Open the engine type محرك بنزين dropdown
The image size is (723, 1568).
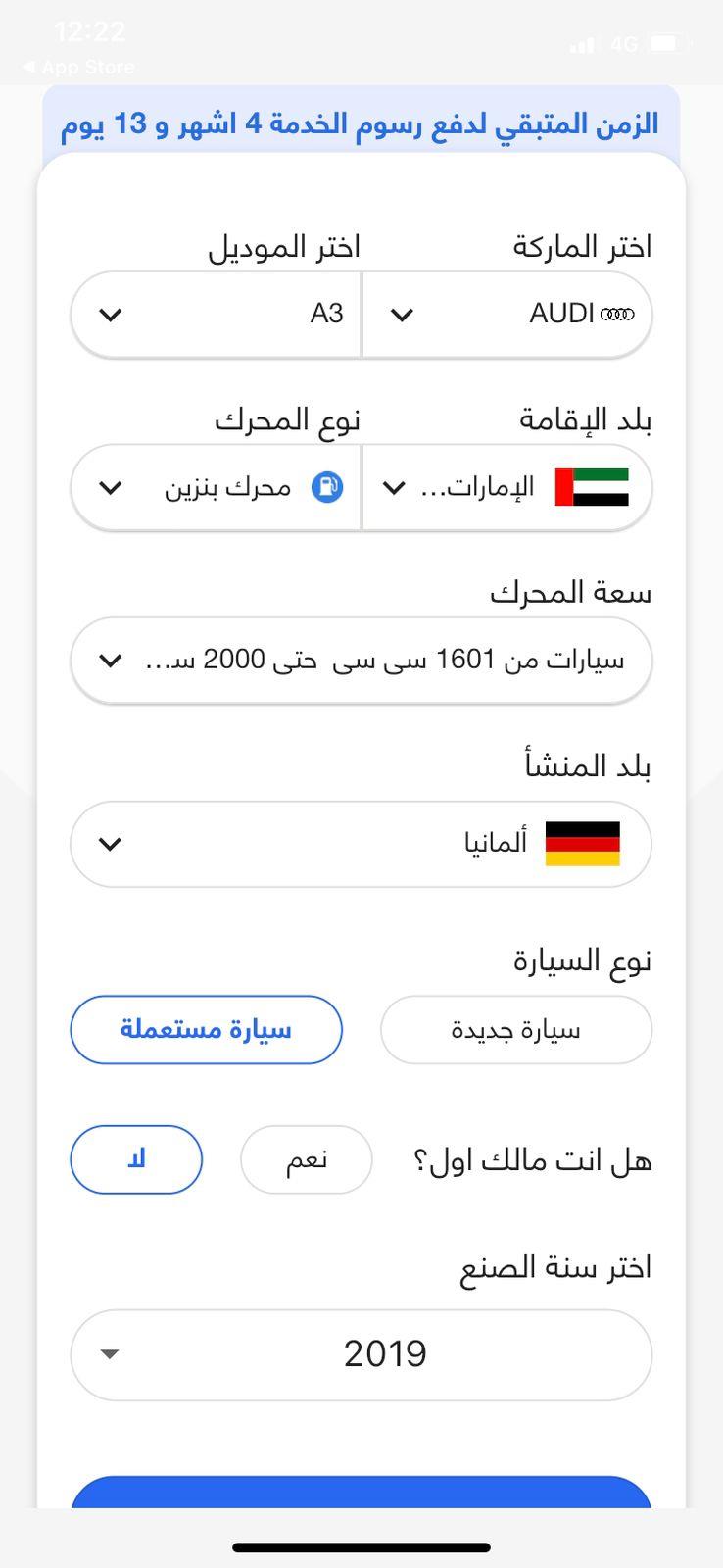tap(217, 487)
